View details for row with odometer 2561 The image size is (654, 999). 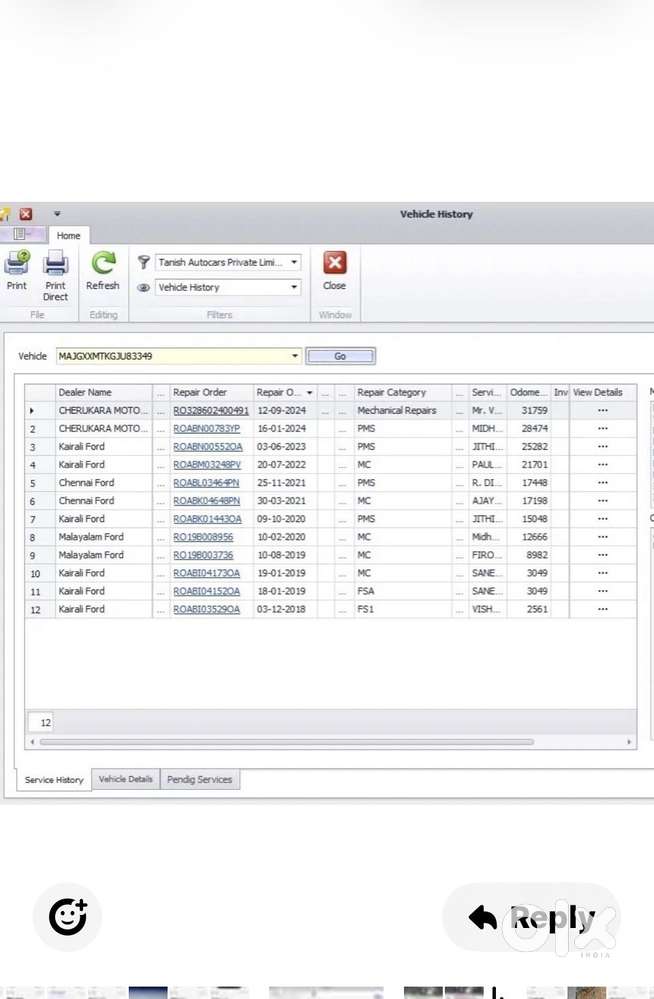602,609
